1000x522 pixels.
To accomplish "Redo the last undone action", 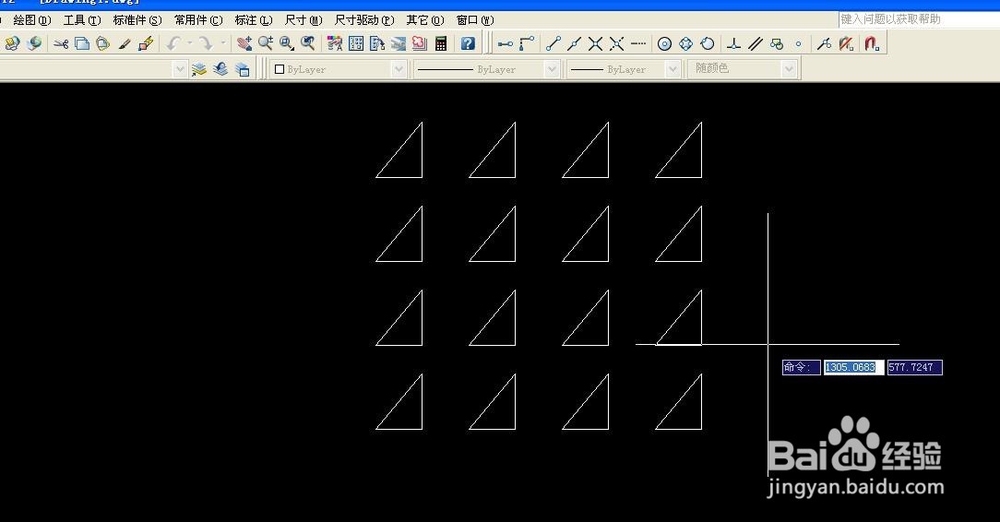I will [205, 43].
